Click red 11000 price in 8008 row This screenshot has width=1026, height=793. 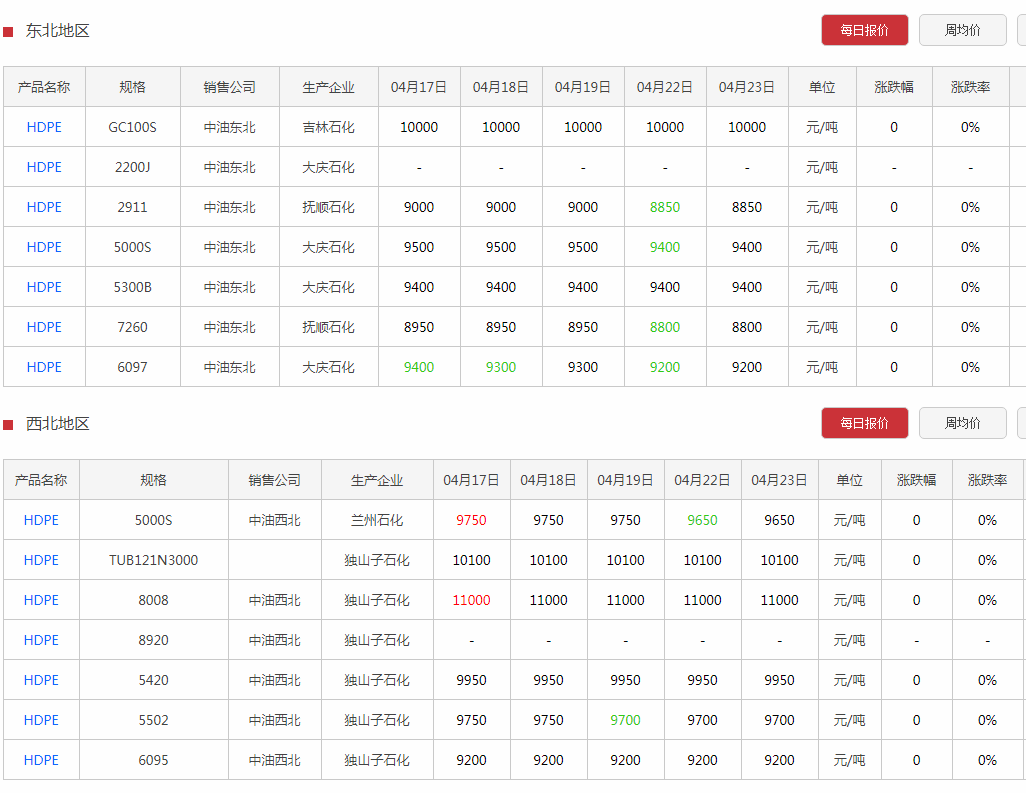tap(471, 600)
